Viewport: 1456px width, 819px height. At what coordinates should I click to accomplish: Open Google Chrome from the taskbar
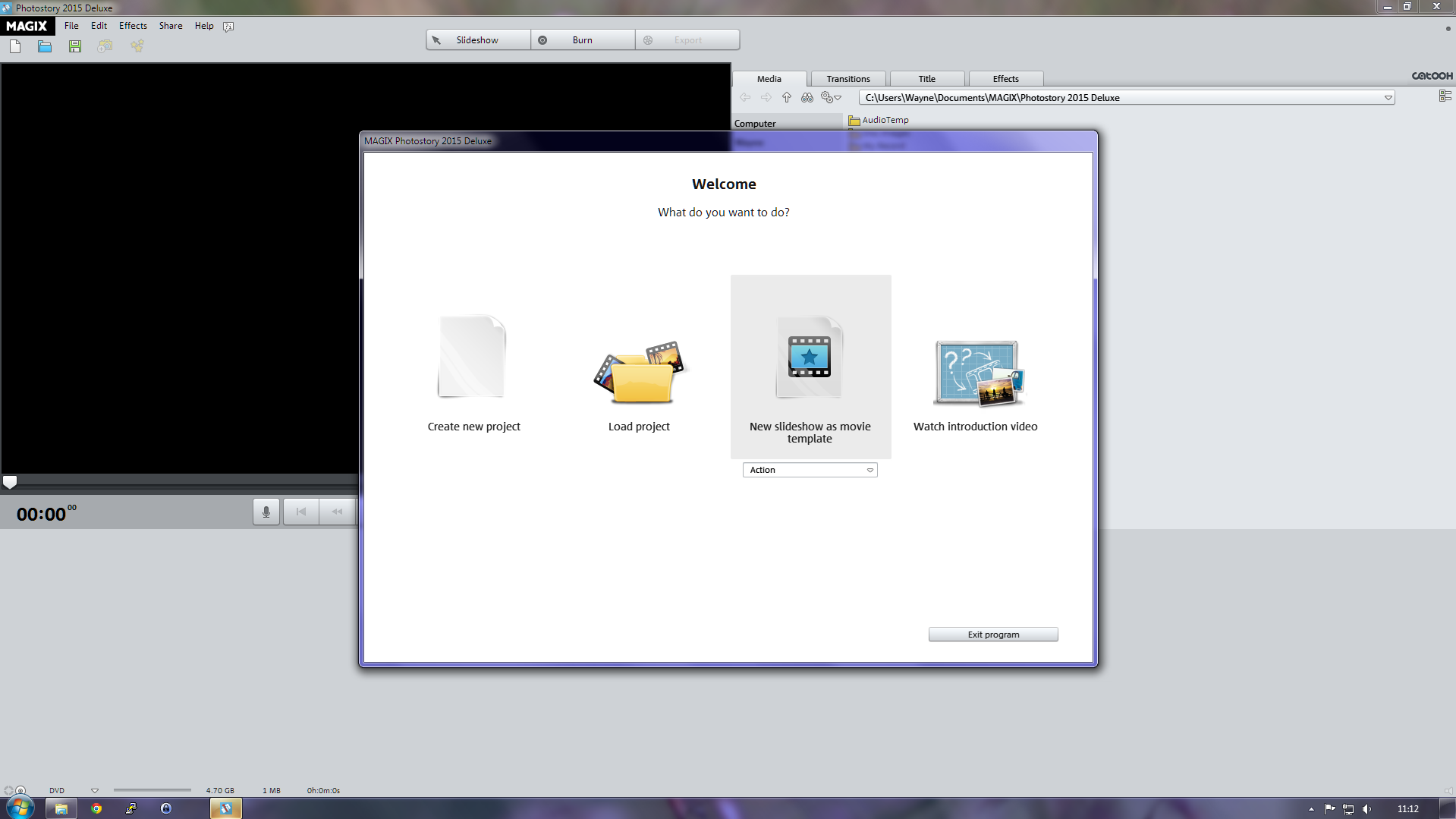pos(96,808)
